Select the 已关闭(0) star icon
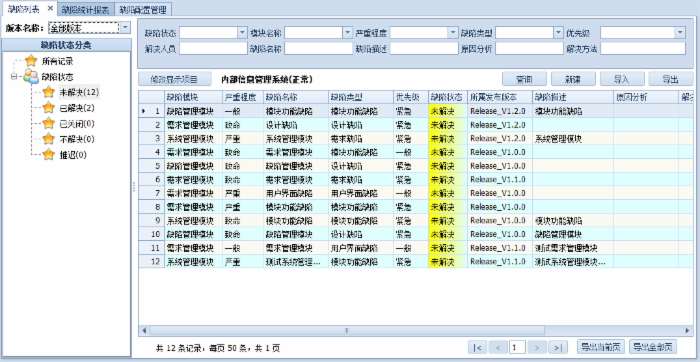Viewport: 700px width, 362px height. point(49,123)
